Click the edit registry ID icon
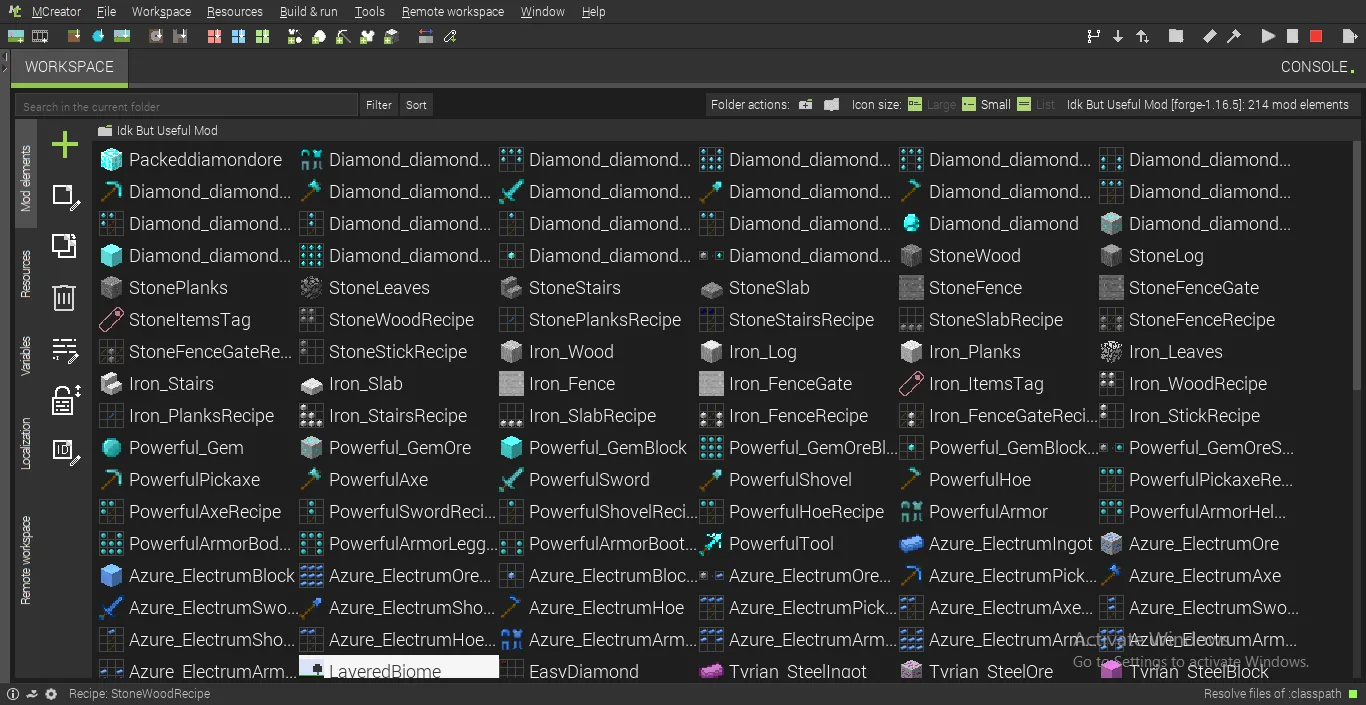 pos(65,451)
